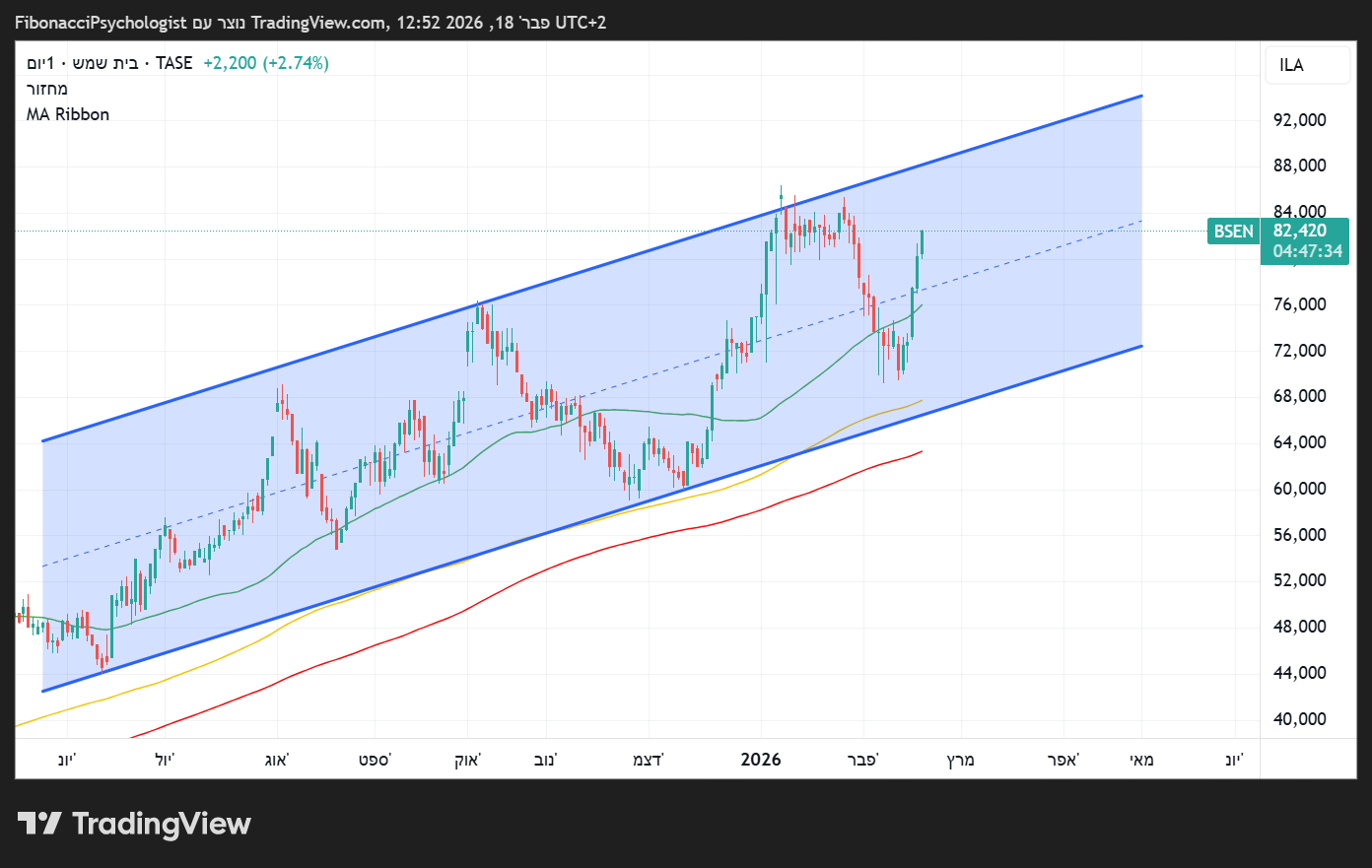
Task: Click the מאי month label on time axis
Action: [x=1141, y=760]
